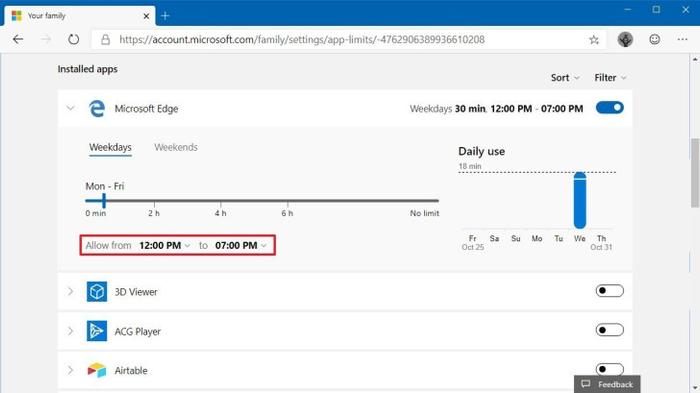
Task: Click the 6 h slider label
Action: point(287,213)
